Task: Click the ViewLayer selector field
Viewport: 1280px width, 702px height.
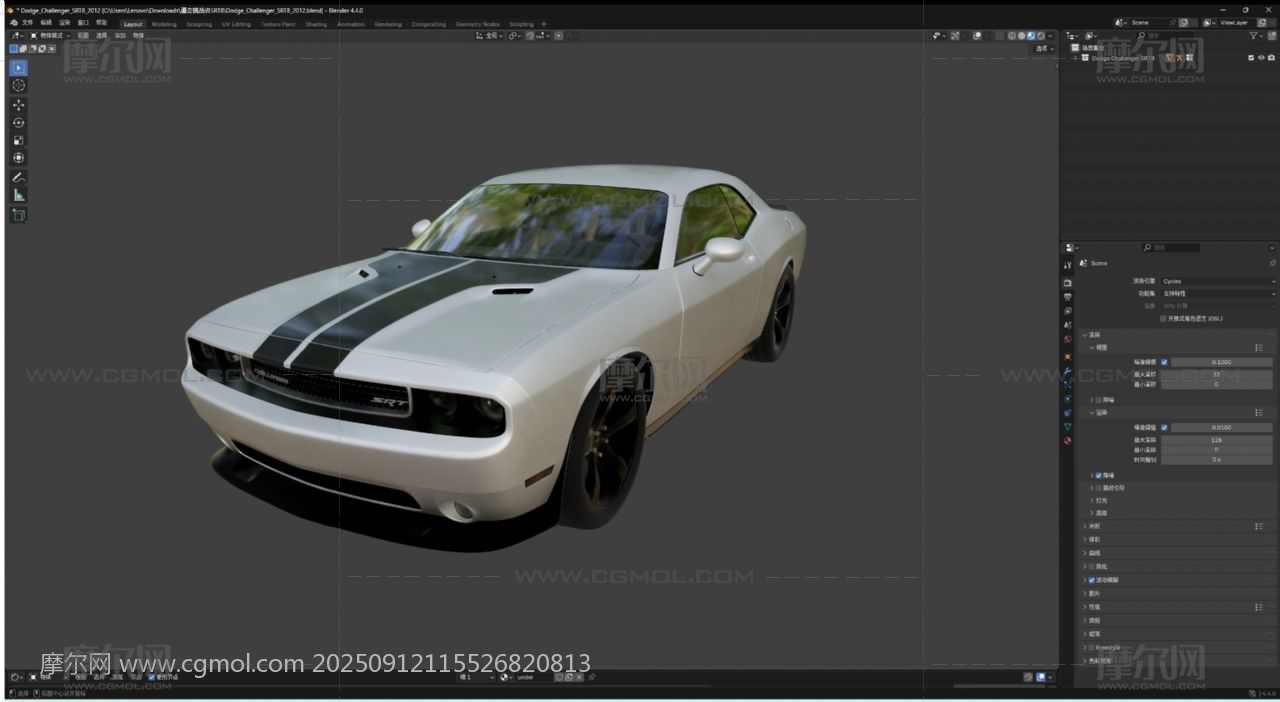Action: (1235, 23)
